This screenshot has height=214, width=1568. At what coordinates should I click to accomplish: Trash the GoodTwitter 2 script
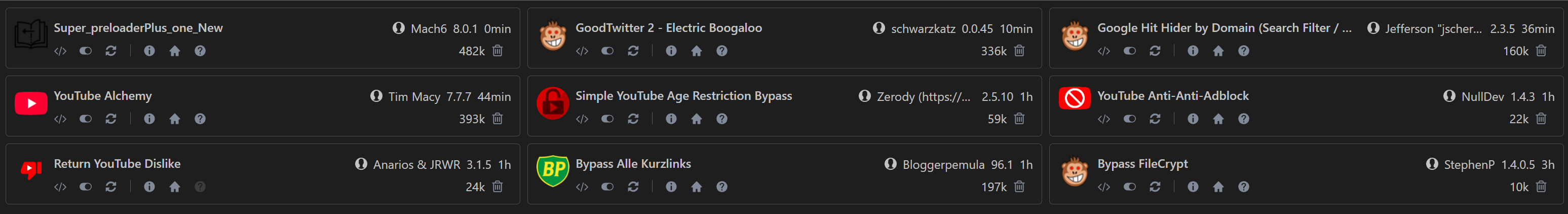pos(1019,51)
